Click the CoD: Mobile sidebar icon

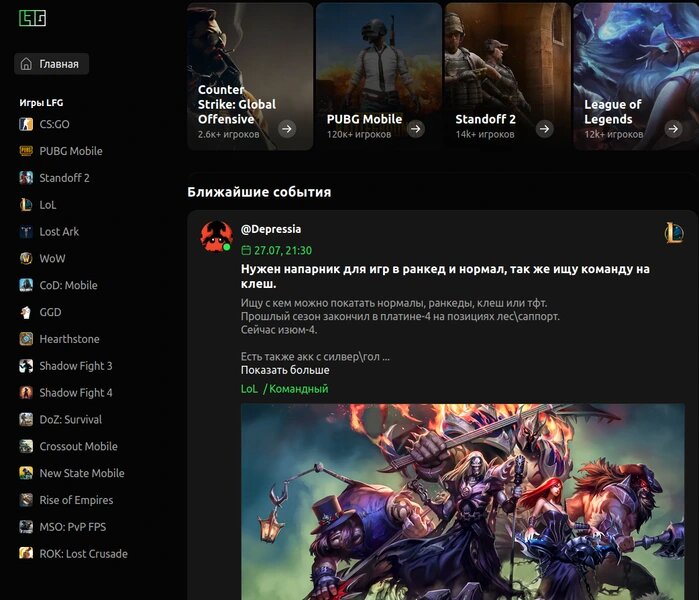tap(26, 285)
